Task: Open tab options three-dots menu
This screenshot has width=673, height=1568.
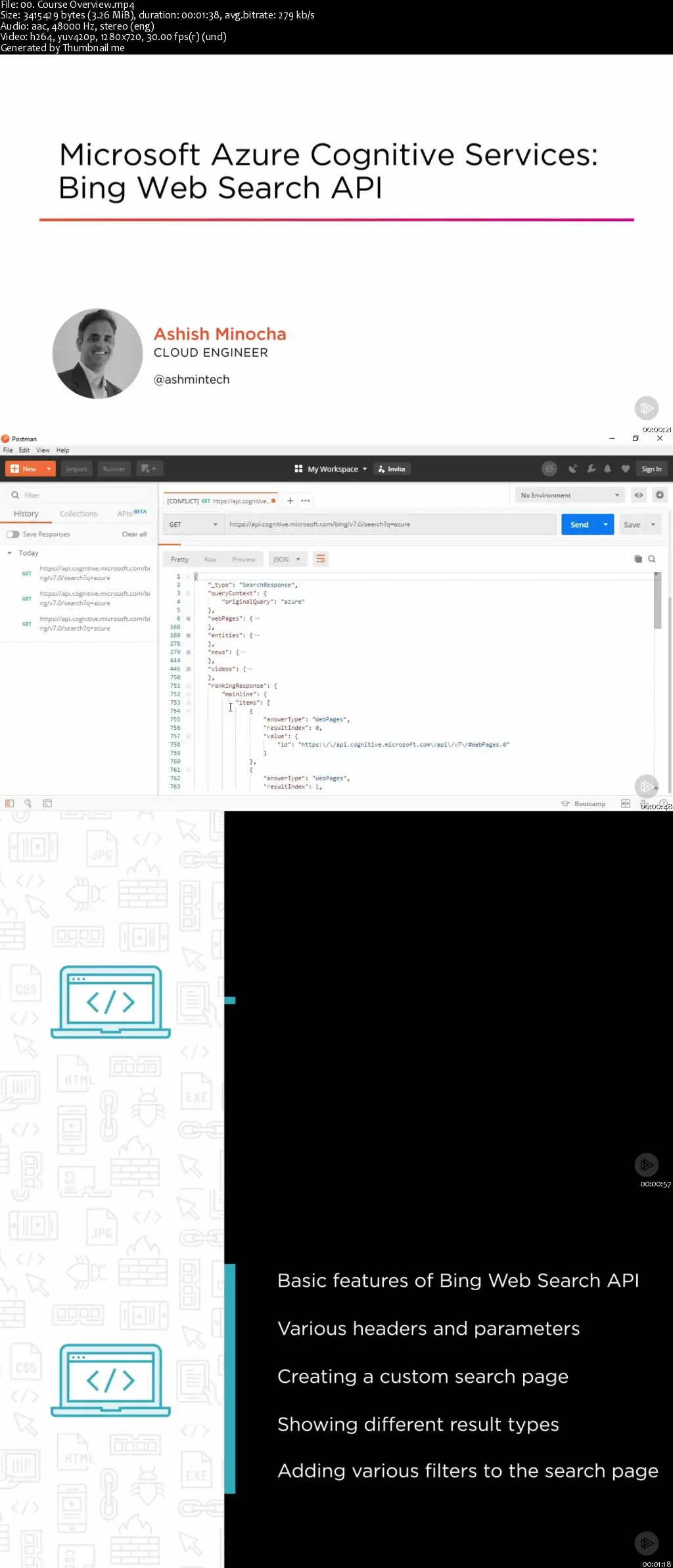Action: coord(306,501)
